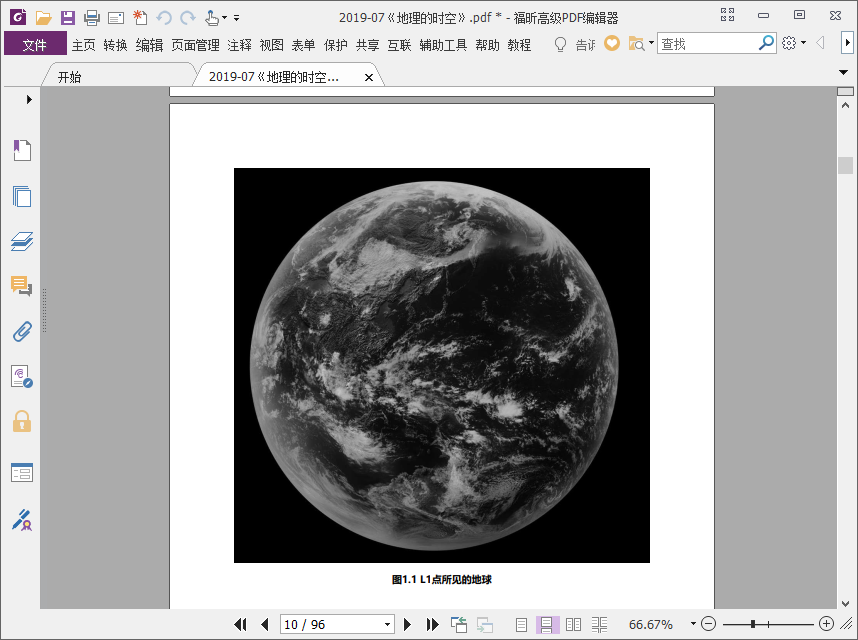Click the Save icon in quick toolbar
The width and height of the screenshot is (858, 640).
[x=67, y=17]
